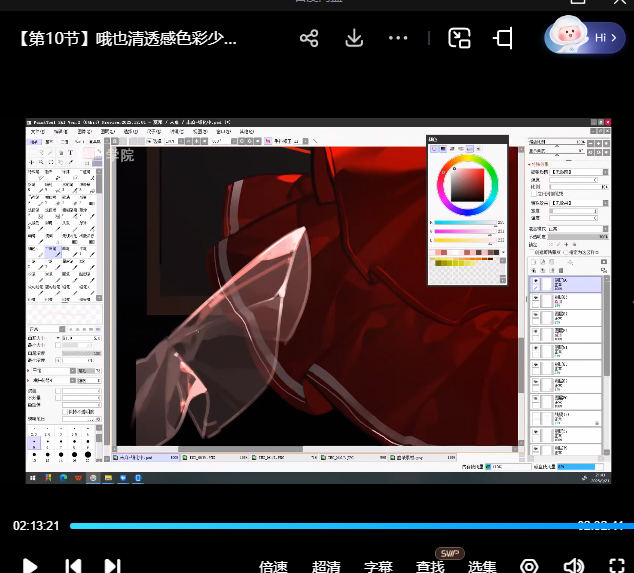This screenshot has height=573, width=634.
Task: Open the 字幕 subtitles option
Action: point(378,567)
